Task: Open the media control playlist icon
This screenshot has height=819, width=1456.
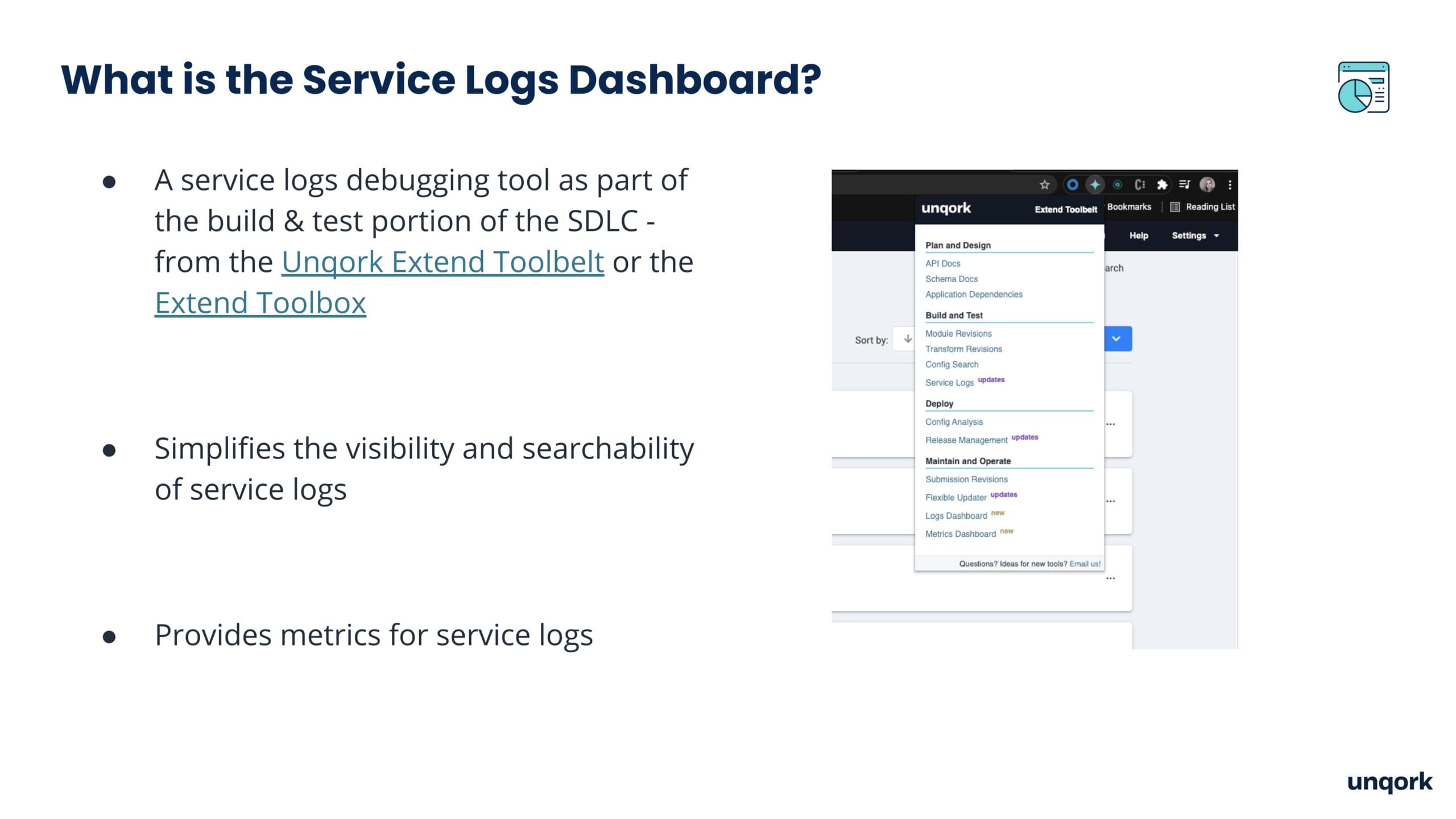Action: 1184,184
